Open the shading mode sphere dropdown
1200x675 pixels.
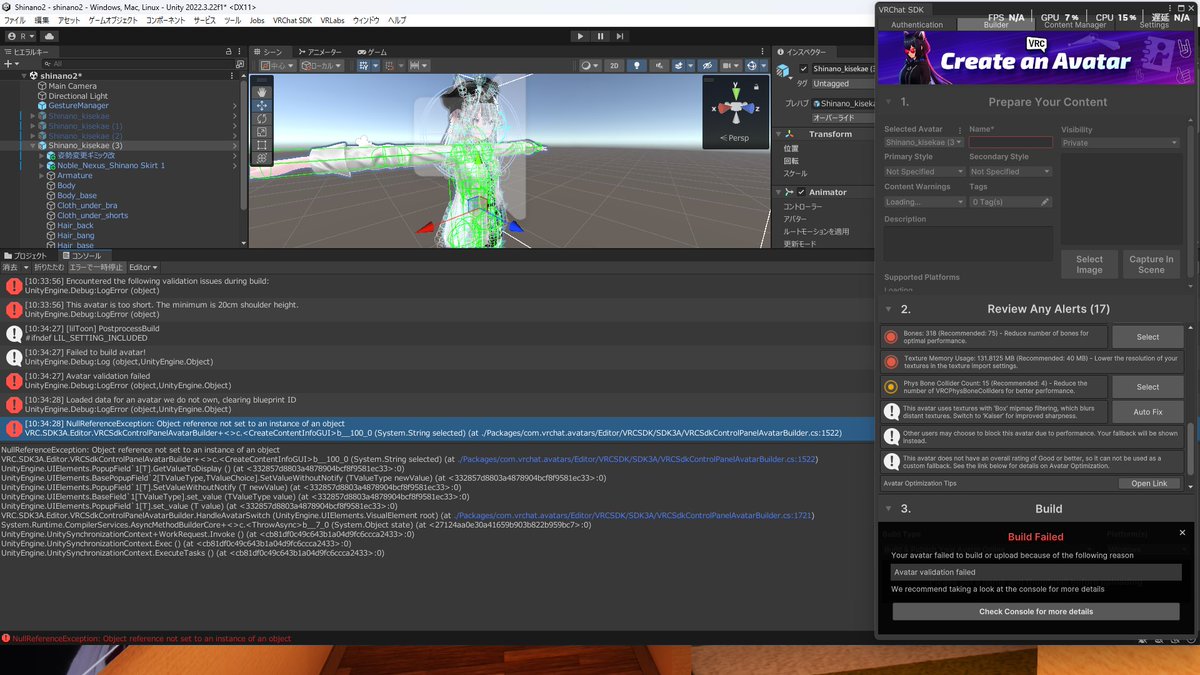(x=591, y=66)
